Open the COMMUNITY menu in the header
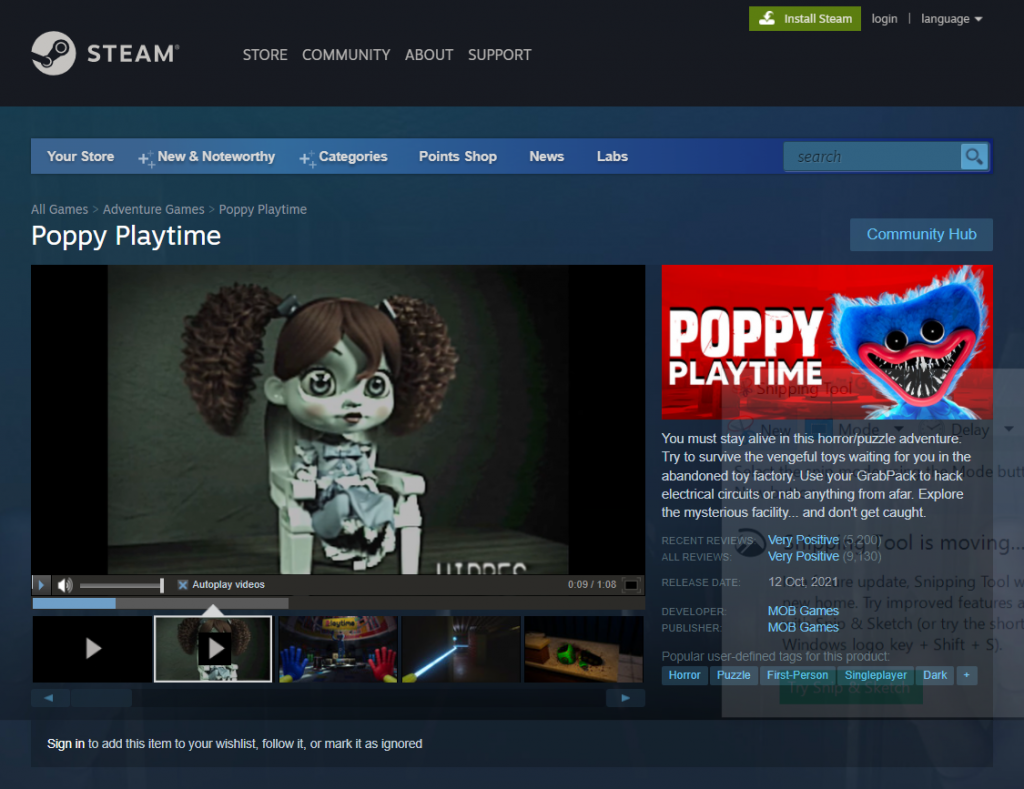The width and height of the screenshot is (1024, 789). pos(346,55)
